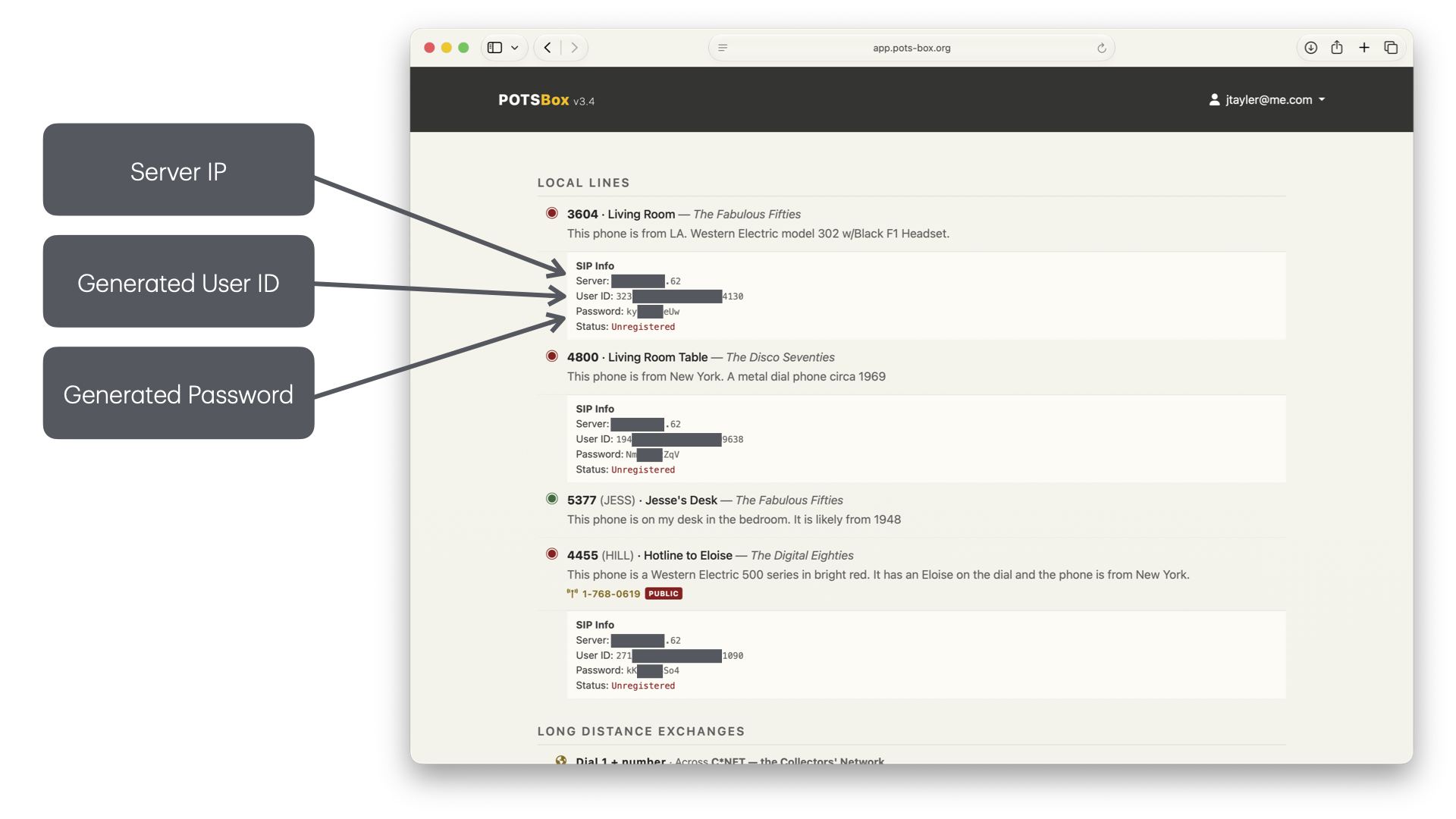Click the red status dot for line 3604

(x=552, y=213)
